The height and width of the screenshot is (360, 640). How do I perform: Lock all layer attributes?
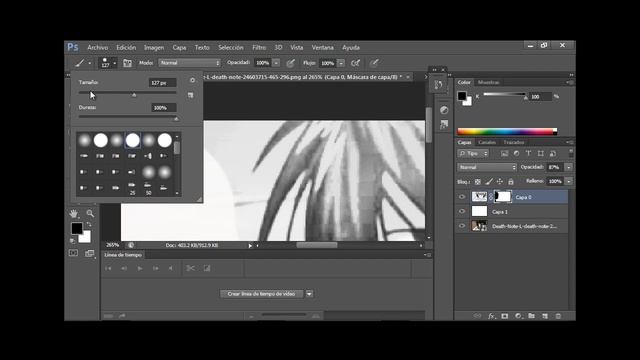tap(511, 182)
